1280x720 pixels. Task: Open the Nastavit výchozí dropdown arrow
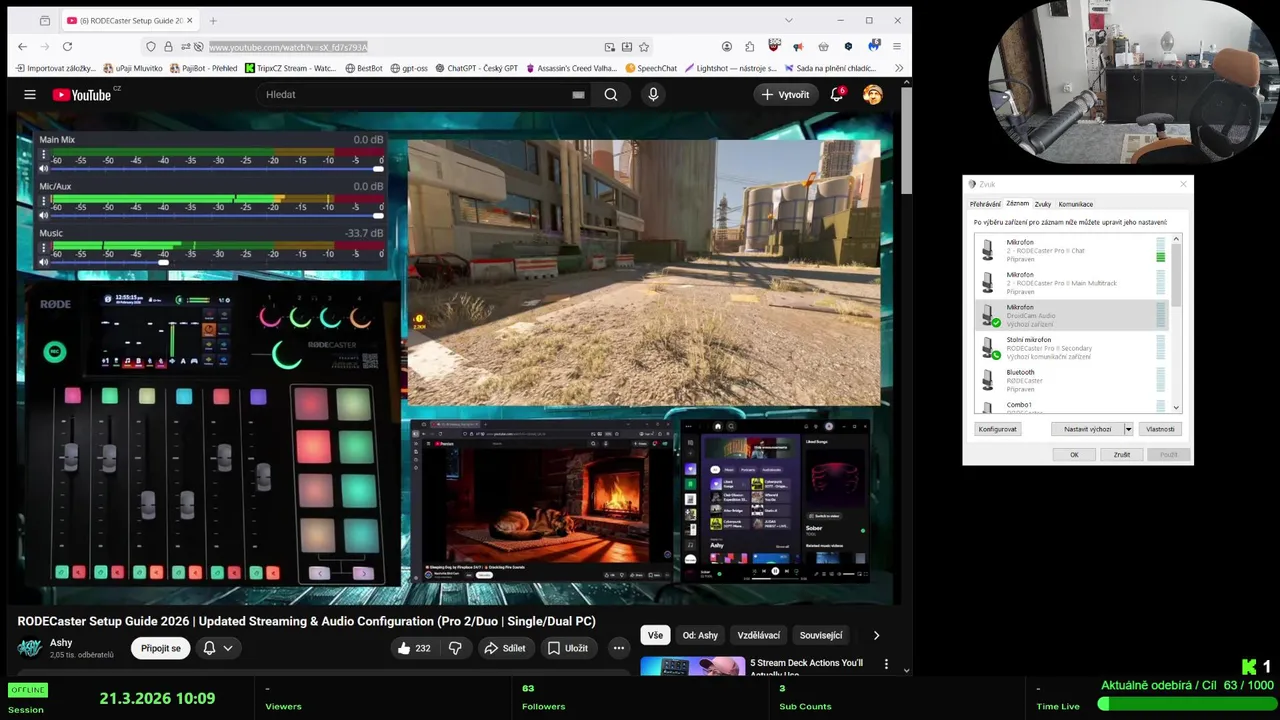coord(1128,429)
